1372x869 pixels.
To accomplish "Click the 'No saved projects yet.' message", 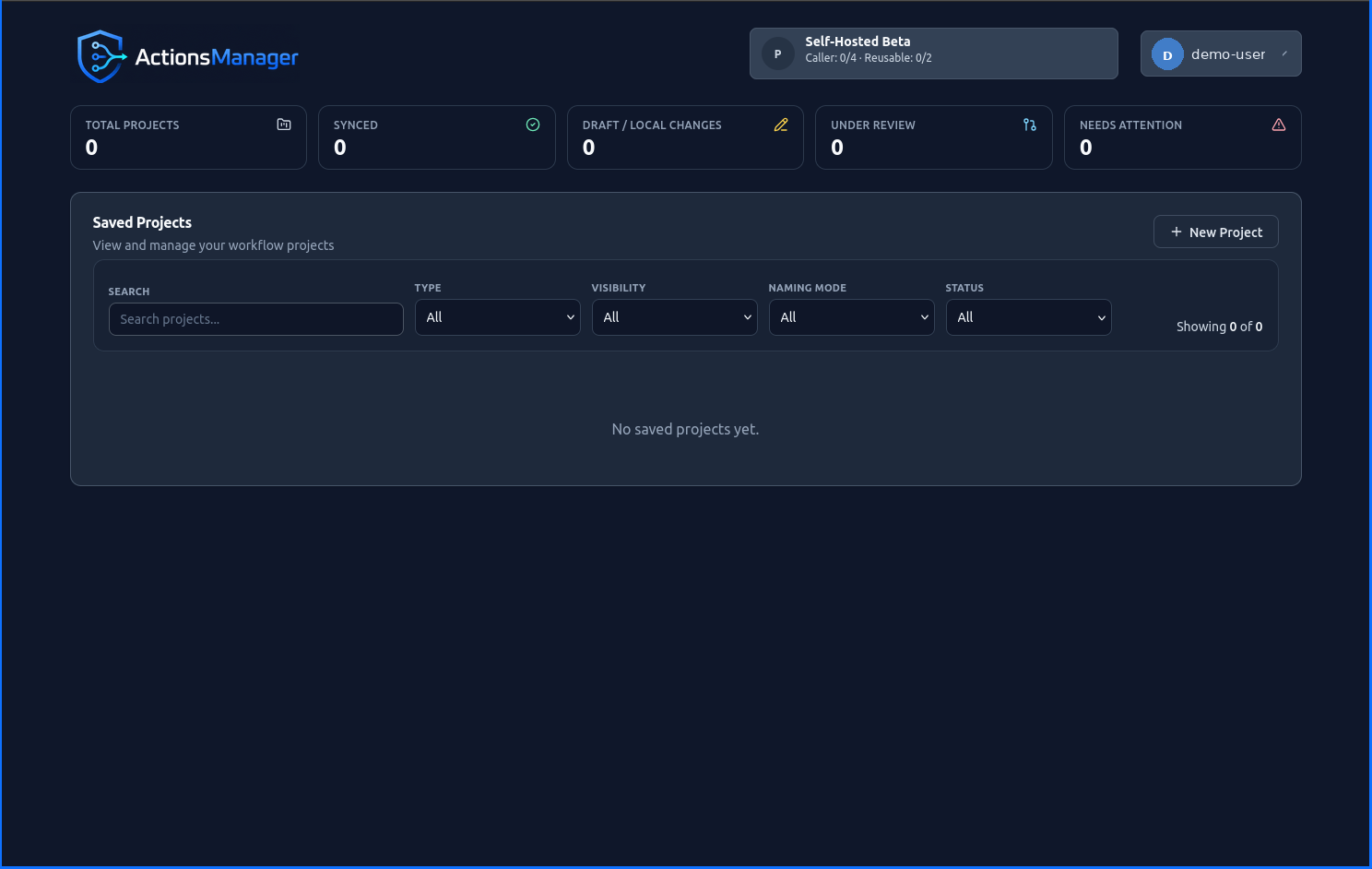I will [x=685, y=429].
